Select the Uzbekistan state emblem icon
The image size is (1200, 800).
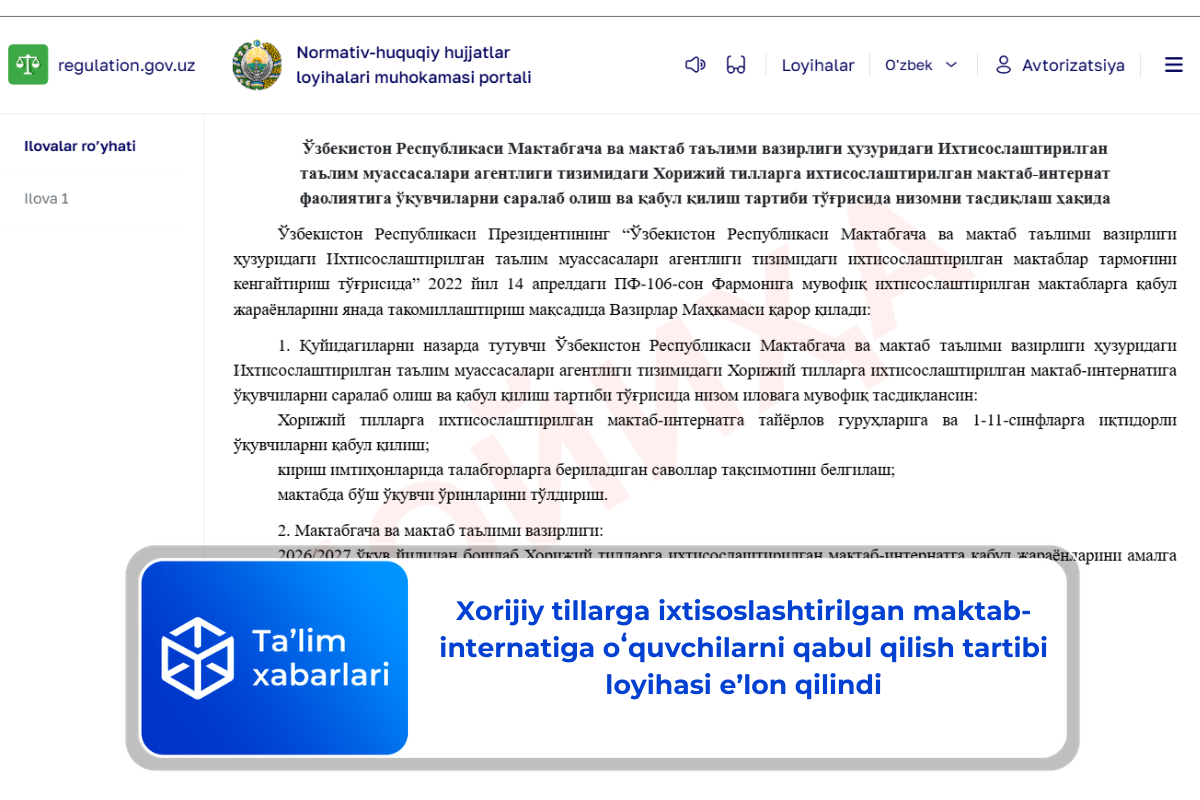pyautogui.click(x=256, y=64)
